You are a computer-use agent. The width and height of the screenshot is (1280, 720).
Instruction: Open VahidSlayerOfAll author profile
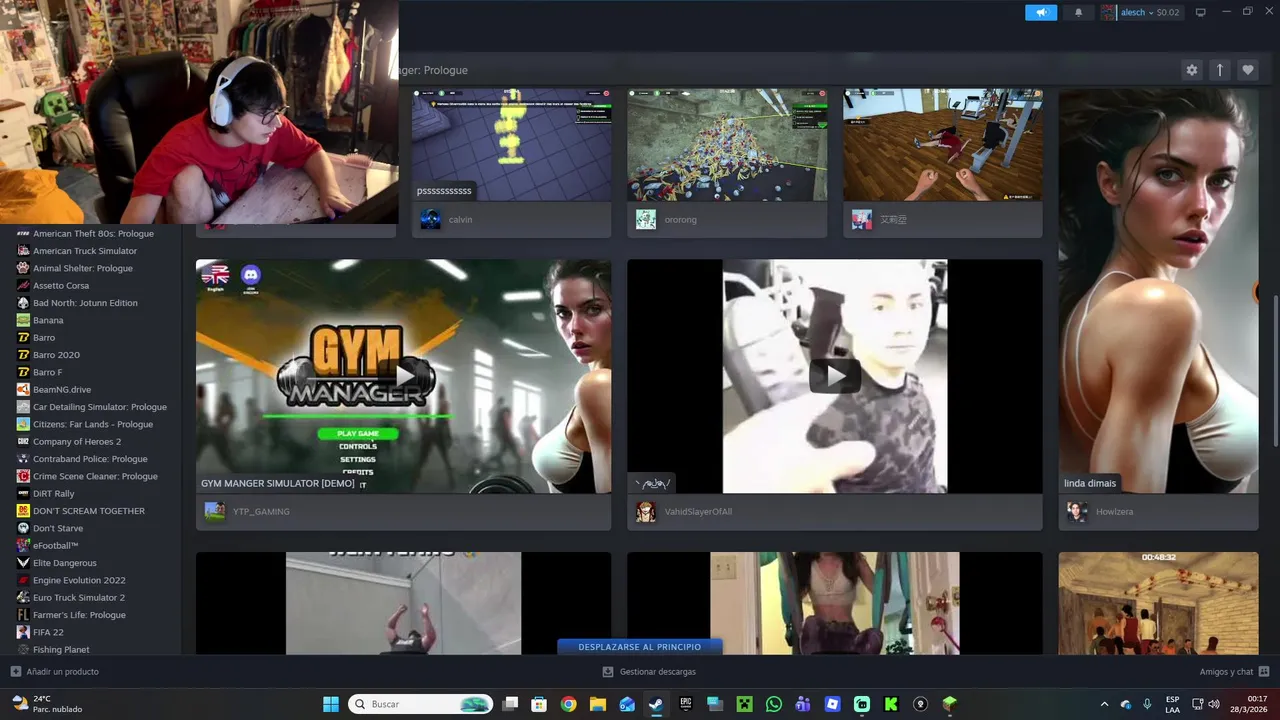click(x=697, y=512)
